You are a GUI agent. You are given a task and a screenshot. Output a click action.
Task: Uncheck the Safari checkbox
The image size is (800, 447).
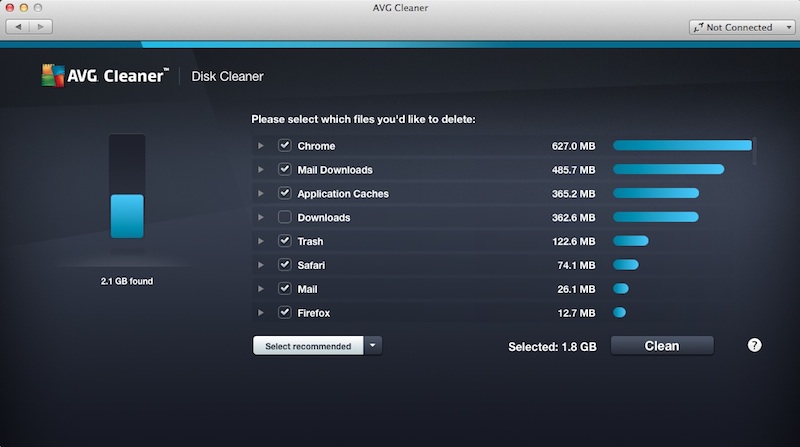[x=284, y=265]
